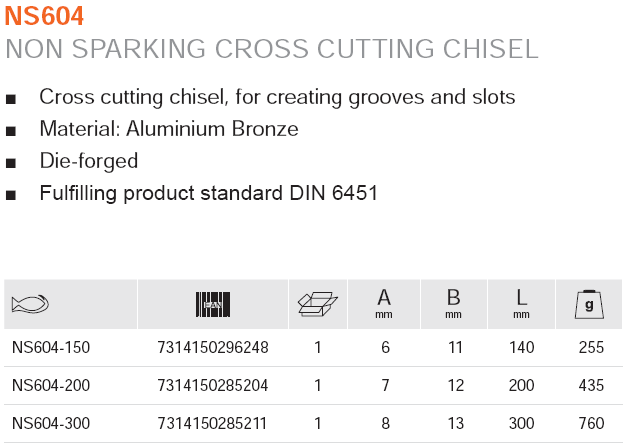
Task: Click the EAN barcode icon in header
Action: pyautogui.click(x=212, y=303)
